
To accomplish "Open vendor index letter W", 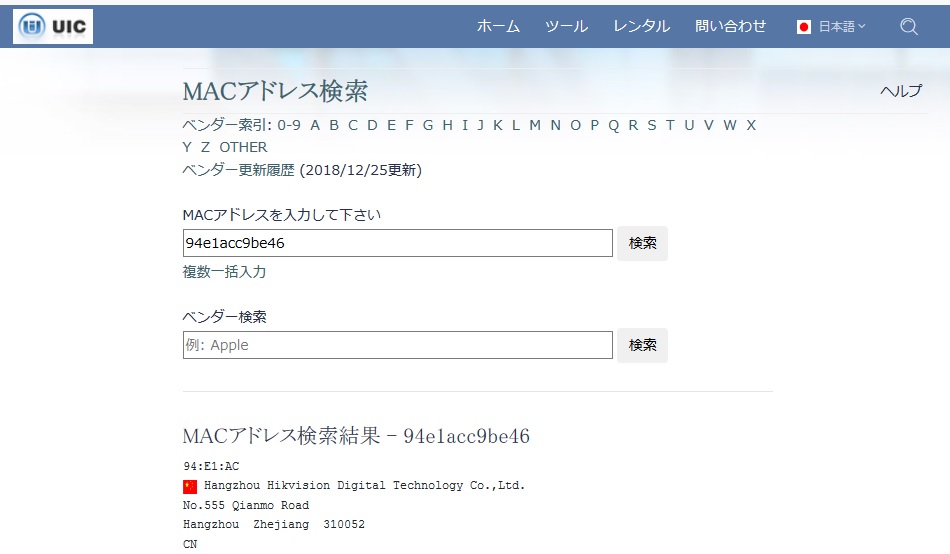I will point(730,125).
